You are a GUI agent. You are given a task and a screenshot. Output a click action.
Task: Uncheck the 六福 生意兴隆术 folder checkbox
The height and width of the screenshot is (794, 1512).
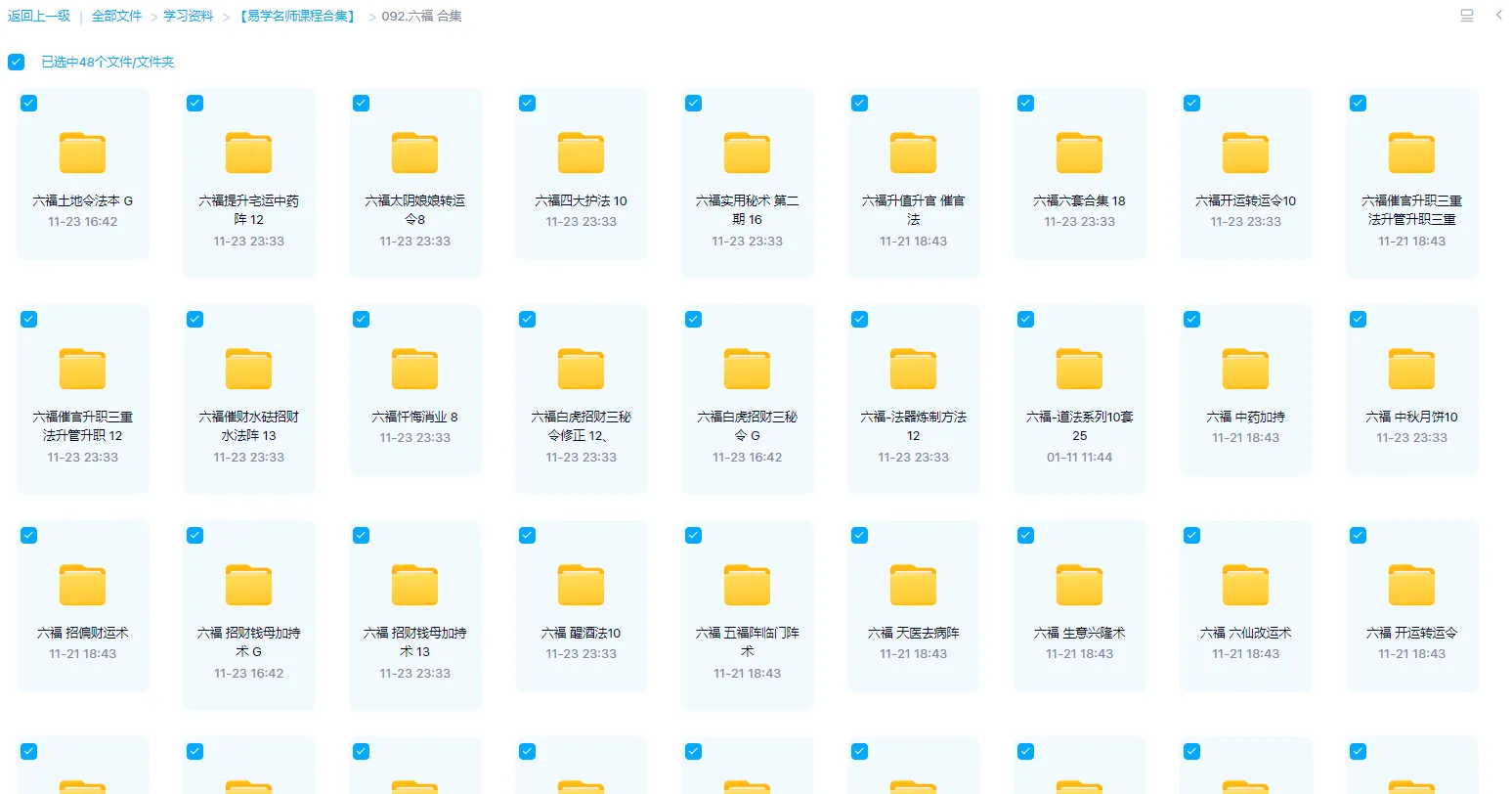[x=1026, y=535]
